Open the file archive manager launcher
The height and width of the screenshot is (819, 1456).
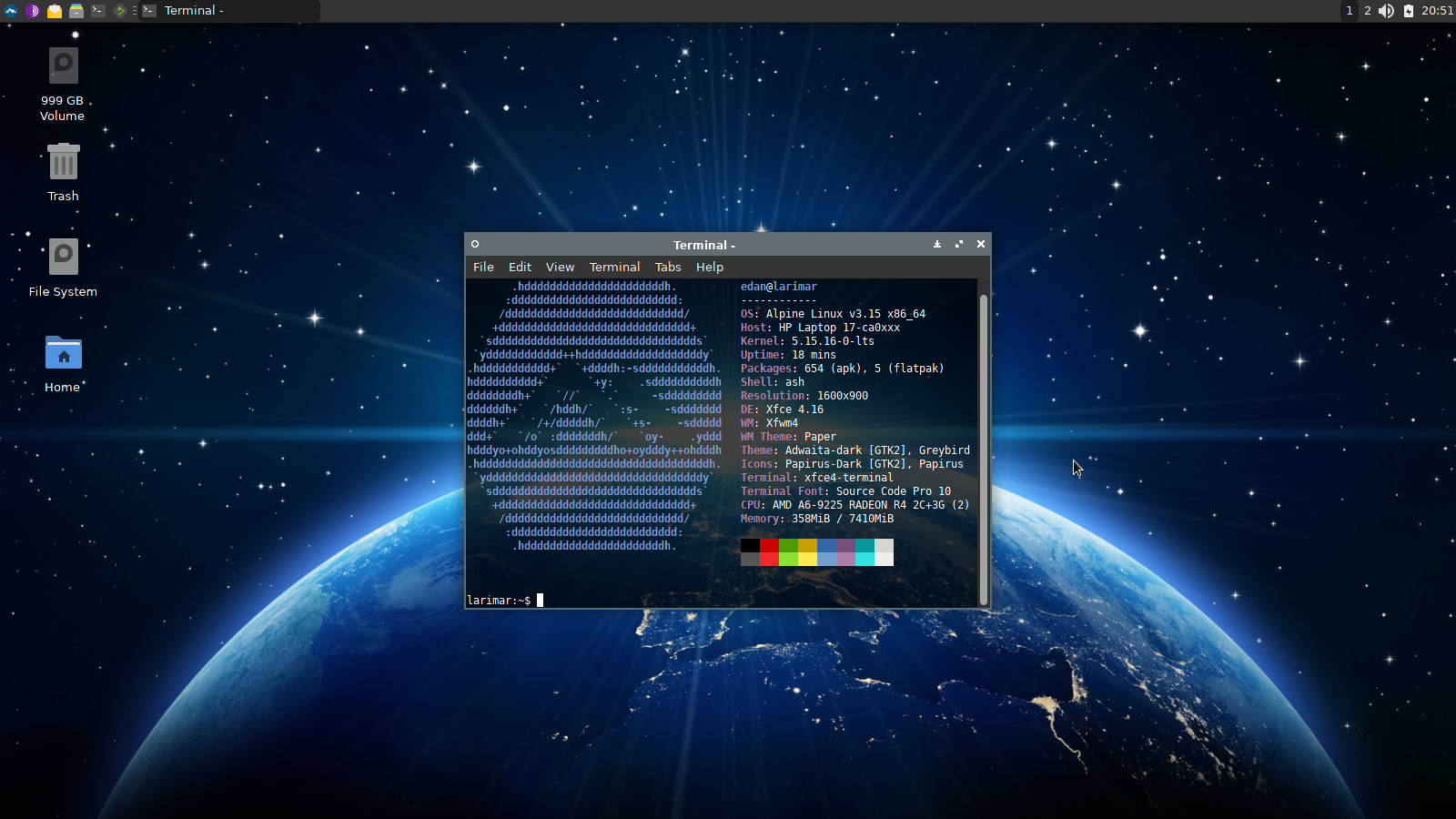click(76, 11)
